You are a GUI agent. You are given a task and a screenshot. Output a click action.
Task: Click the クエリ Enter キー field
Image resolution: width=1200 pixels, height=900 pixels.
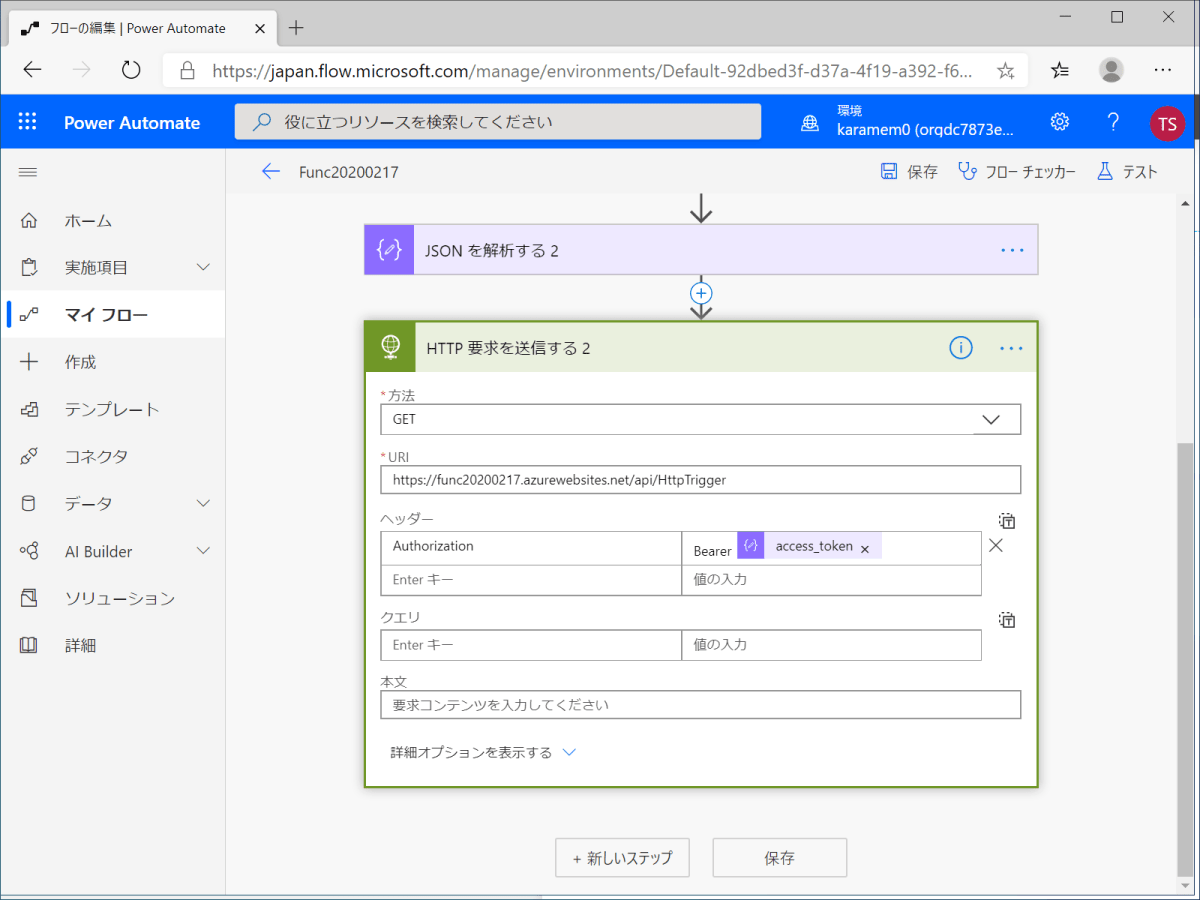(531, 645)
